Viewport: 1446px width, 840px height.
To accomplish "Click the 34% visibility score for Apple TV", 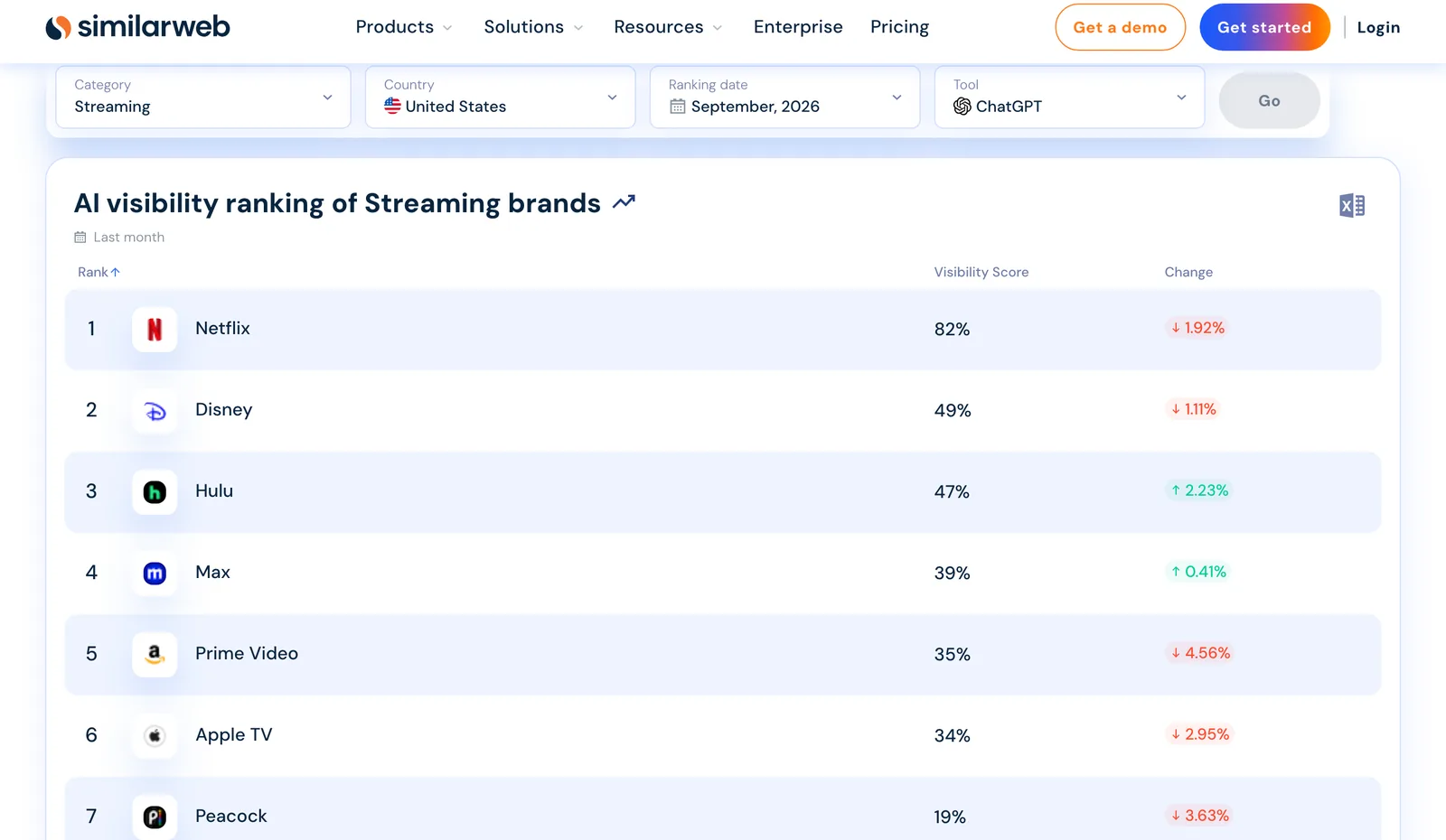I will (953, 736).
